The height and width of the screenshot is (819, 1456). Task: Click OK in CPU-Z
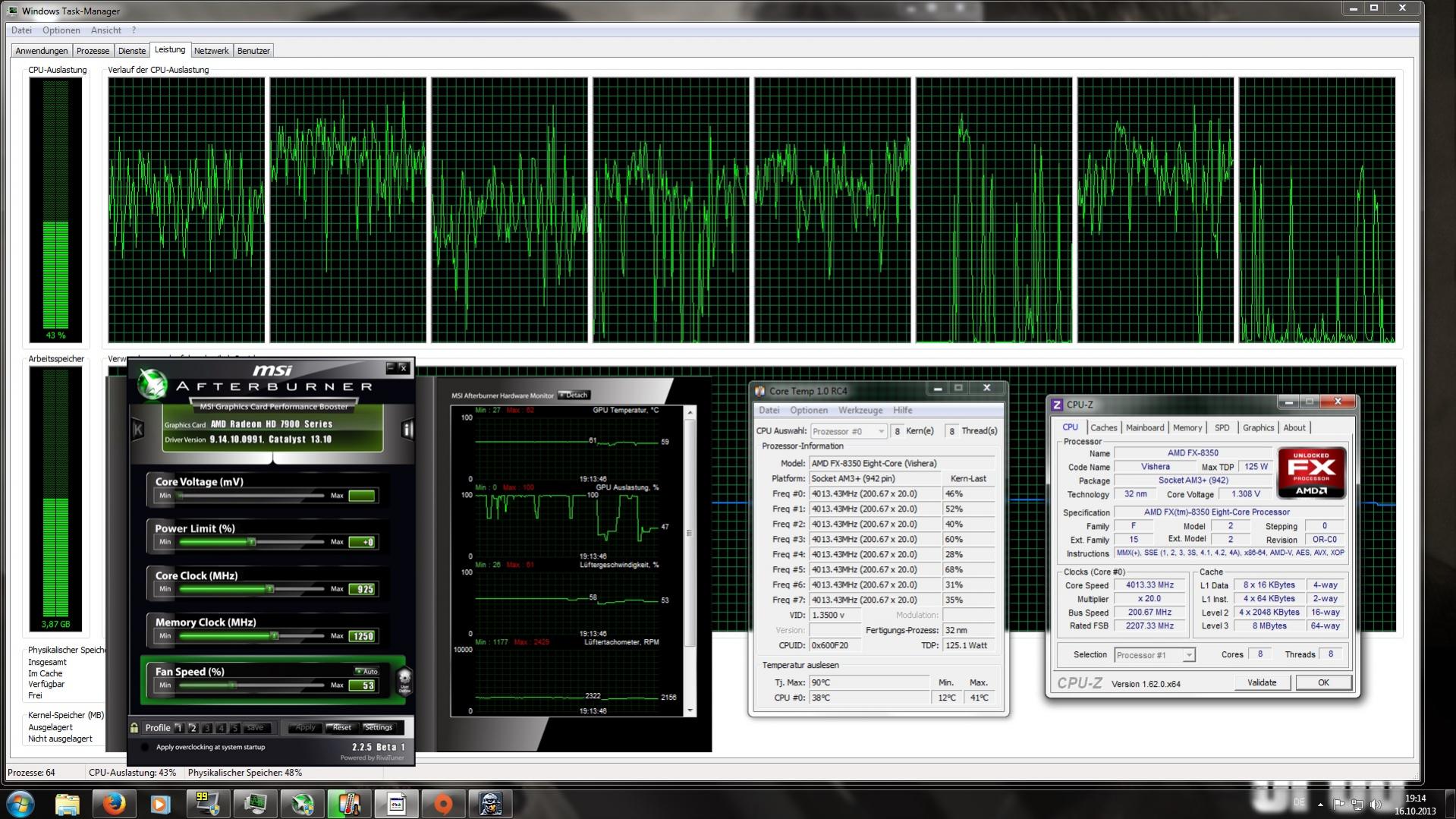[1323, 682]
